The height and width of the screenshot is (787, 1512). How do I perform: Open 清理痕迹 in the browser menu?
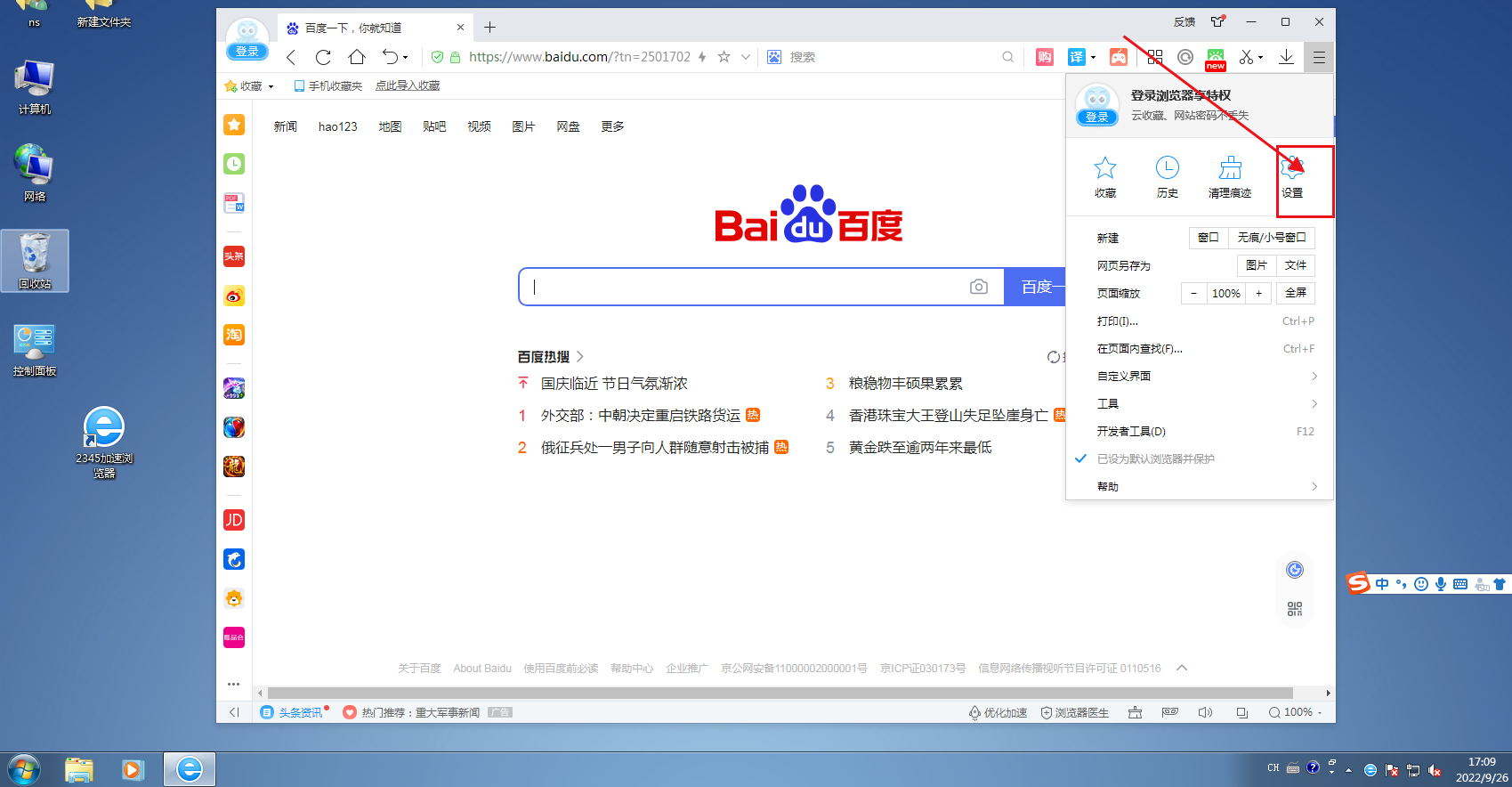tap(1230, 176)
